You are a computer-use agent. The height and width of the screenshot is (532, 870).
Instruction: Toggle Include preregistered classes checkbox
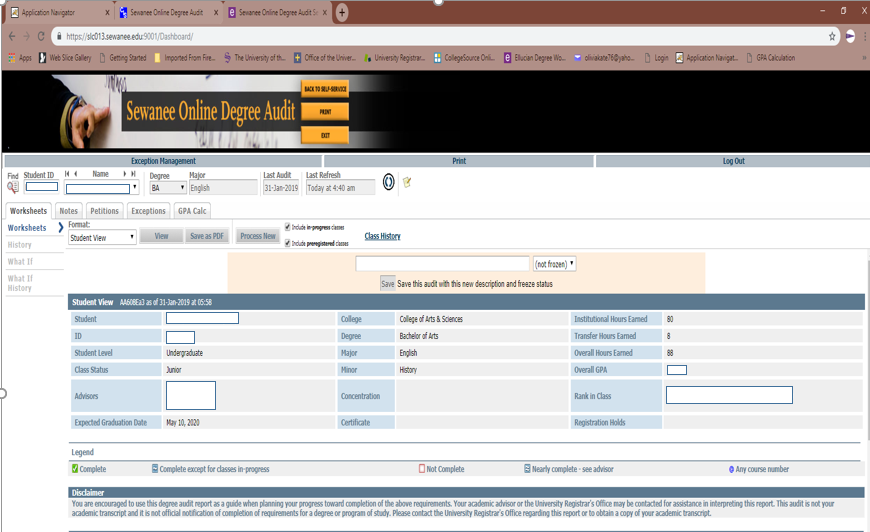[288, 243]
